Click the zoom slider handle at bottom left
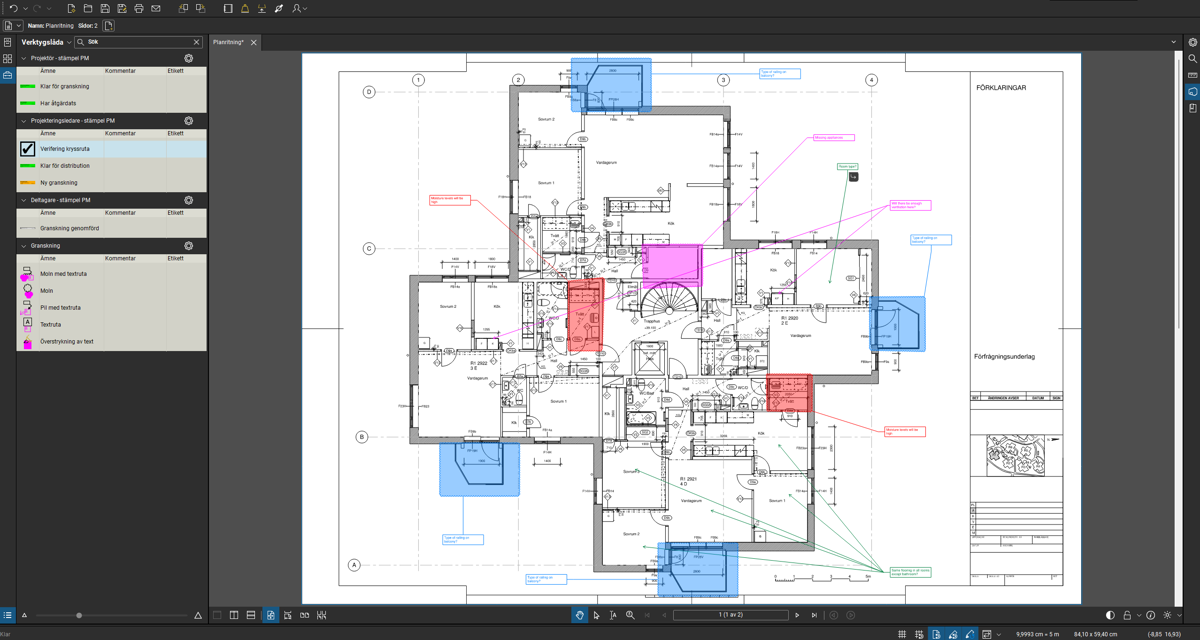Image resolution: width=1200 pixels, height=640 pixels. [79, 615]
